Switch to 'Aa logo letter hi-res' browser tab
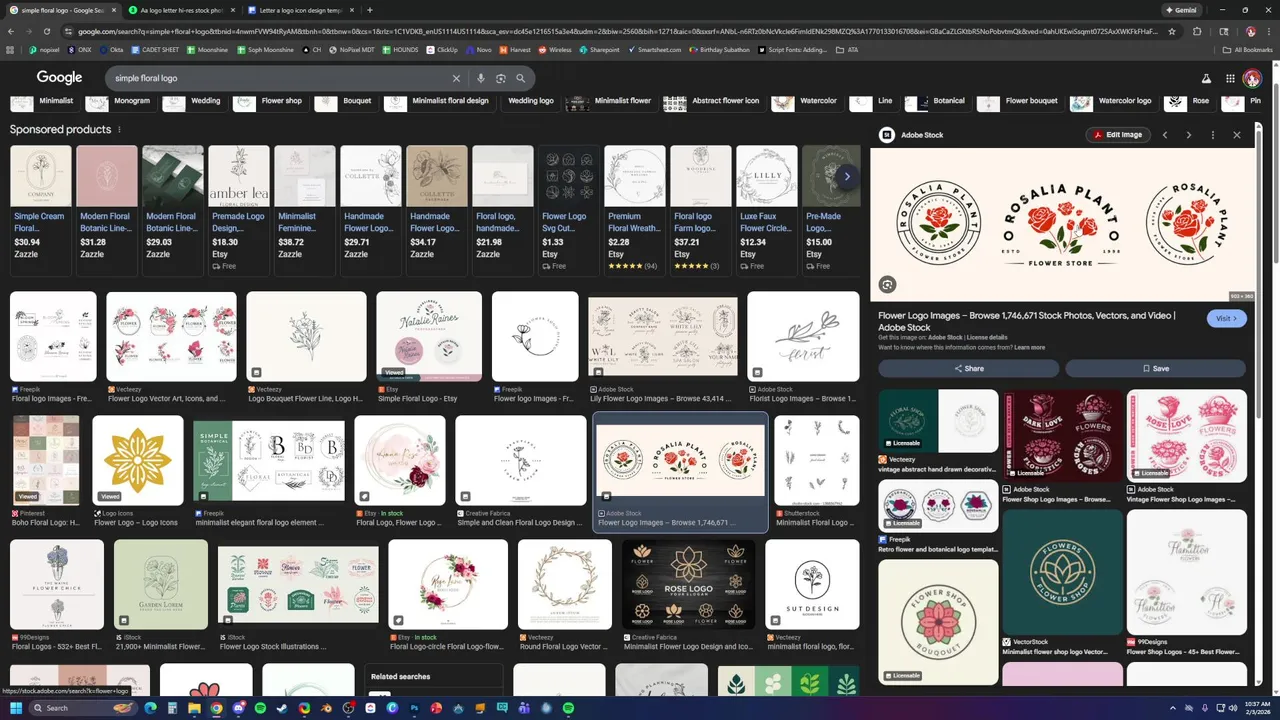The width and height of the screenshot is (1280, 720). point(181,10)
